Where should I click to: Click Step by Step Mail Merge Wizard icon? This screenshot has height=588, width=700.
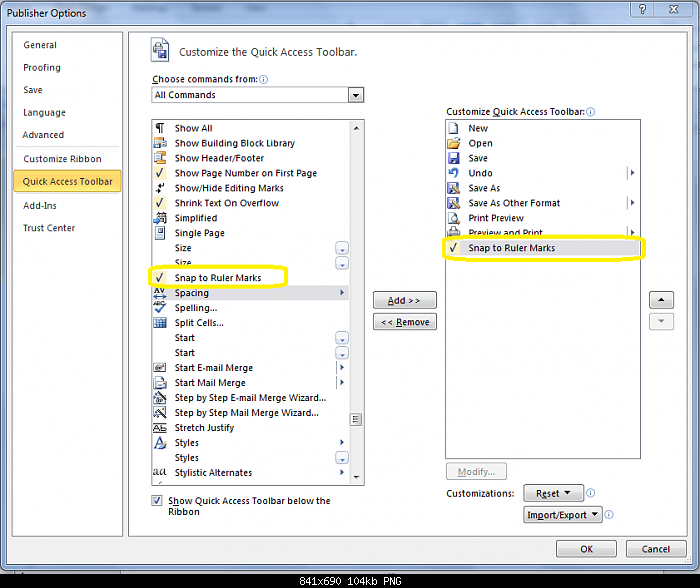pyautogui.click(x=160, y=412)
